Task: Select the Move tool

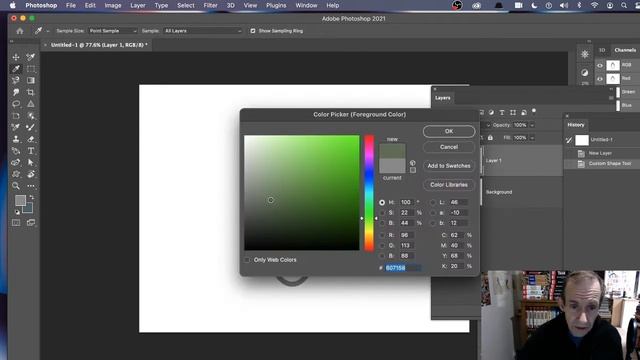Action: tap(16, 57)
